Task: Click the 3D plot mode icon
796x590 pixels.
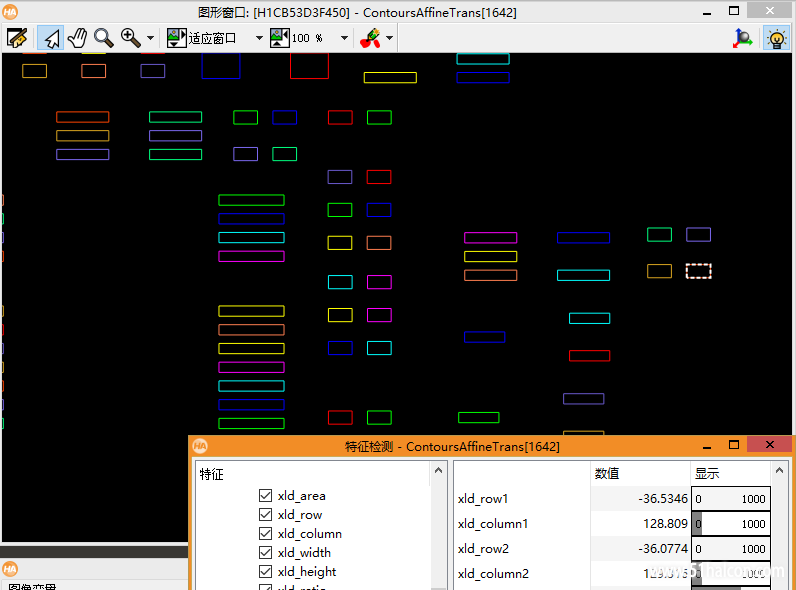Action: click(743, 39)
